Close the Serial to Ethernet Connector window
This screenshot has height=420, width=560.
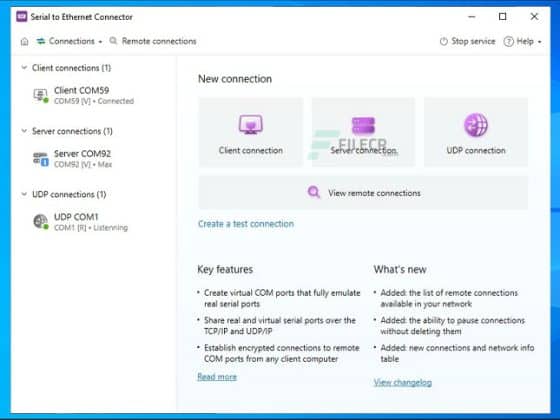(x=534, y=16)
